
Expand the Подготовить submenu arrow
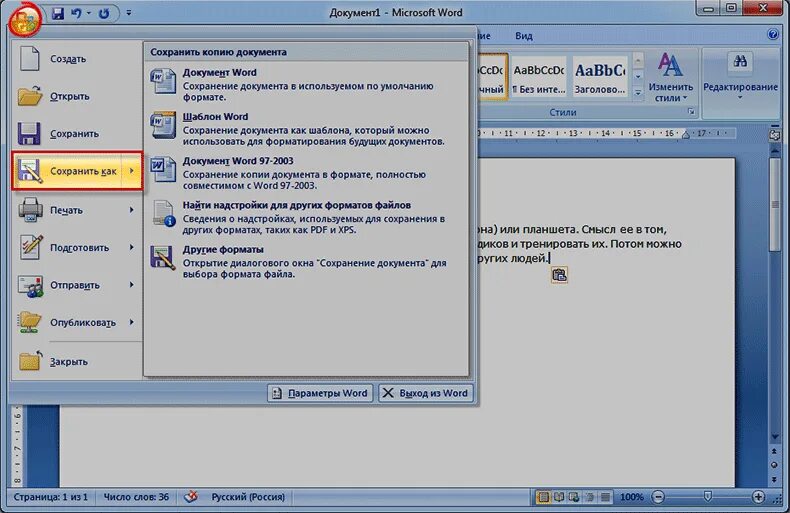tap(132, 247)
